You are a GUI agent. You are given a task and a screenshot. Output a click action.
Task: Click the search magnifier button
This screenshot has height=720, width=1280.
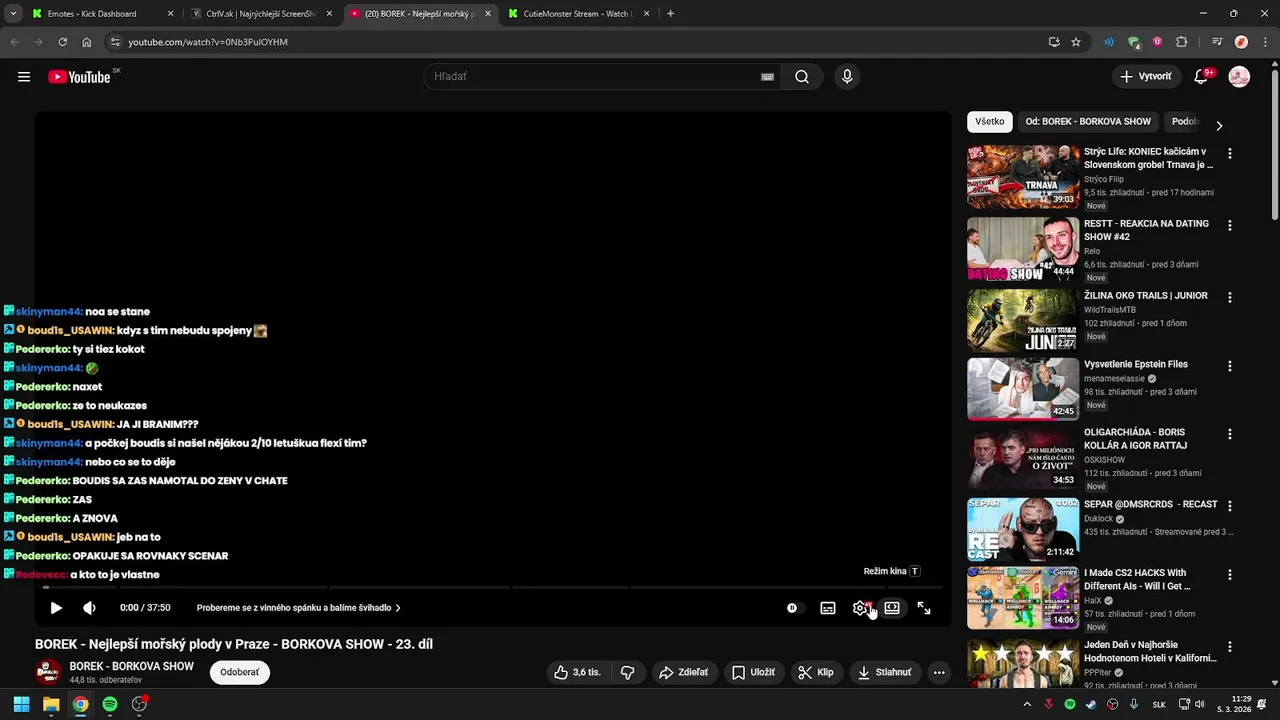click(802, 77)
